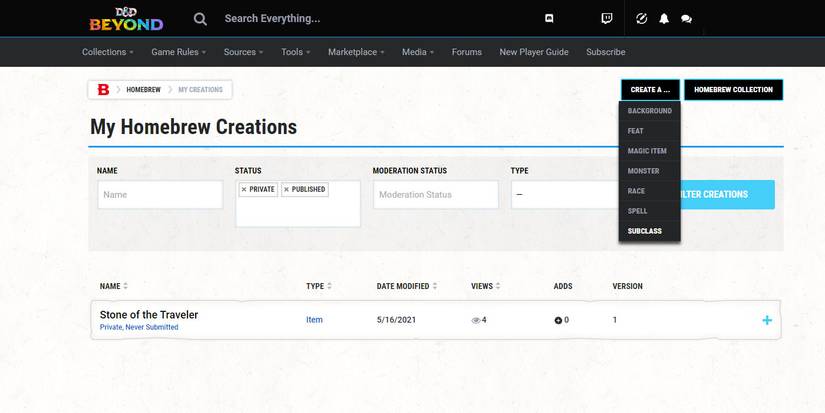Select Magic Item in create menu
The height and width of the screenshot is (413, 825).
click(647, 151)
